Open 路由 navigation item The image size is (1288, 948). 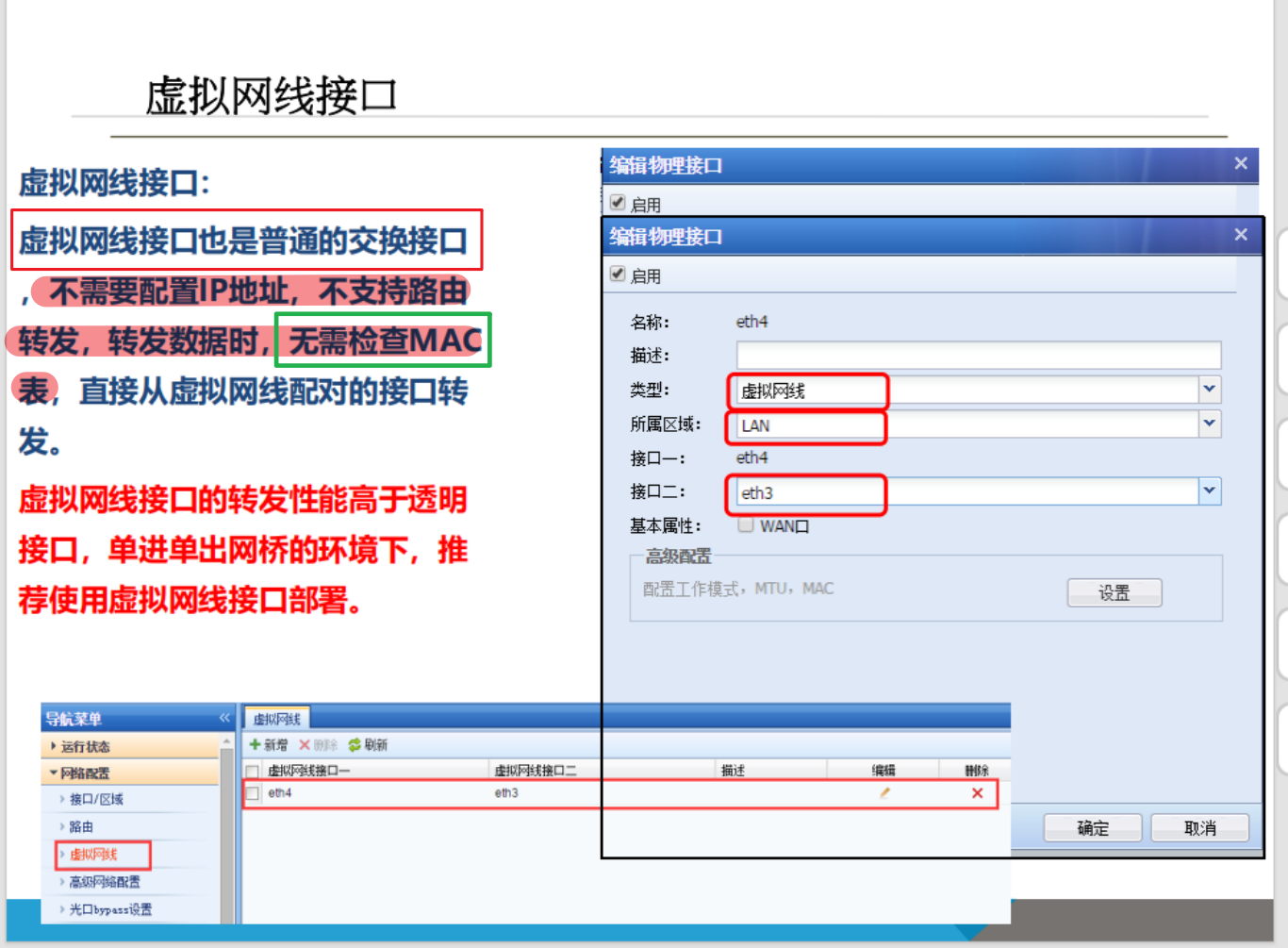[x=81, y=826]
